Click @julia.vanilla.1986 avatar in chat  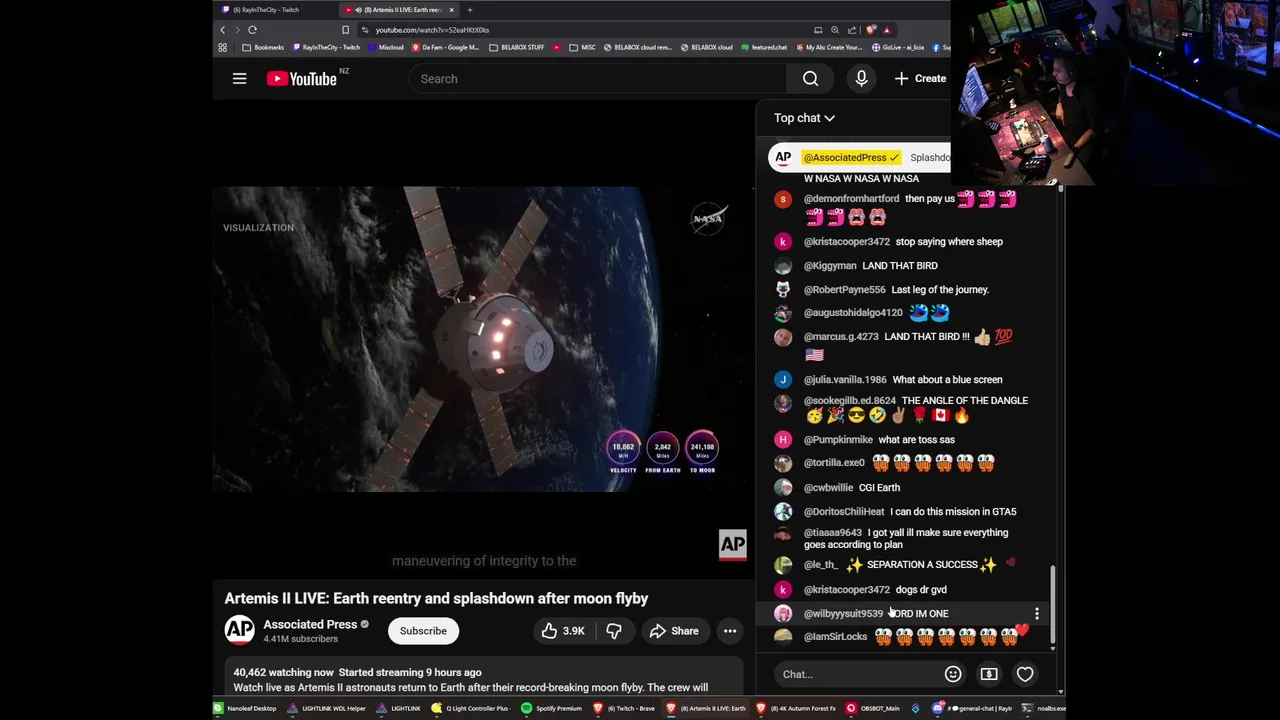click(x=783, y=380)
